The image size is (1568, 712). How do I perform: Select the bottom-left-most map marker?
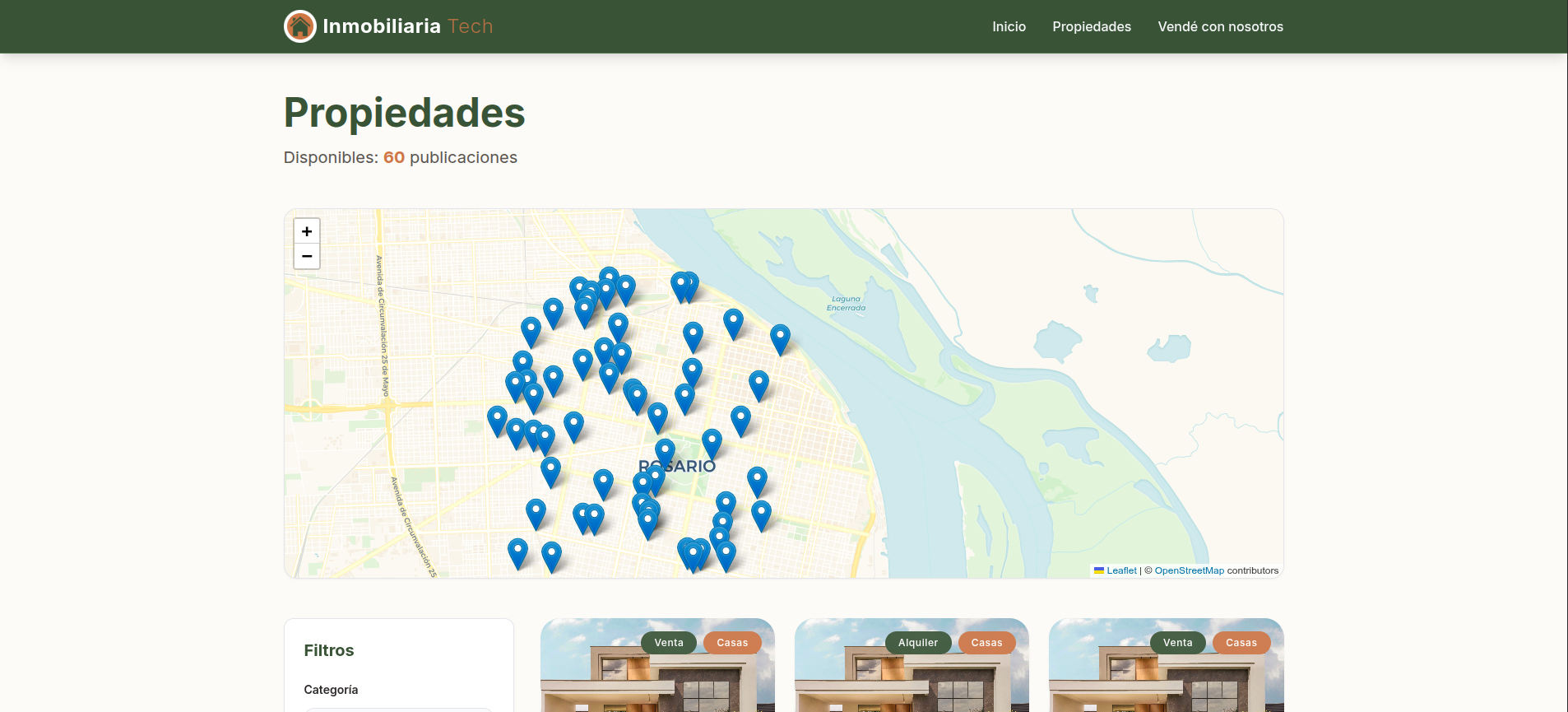coord(517,554)
